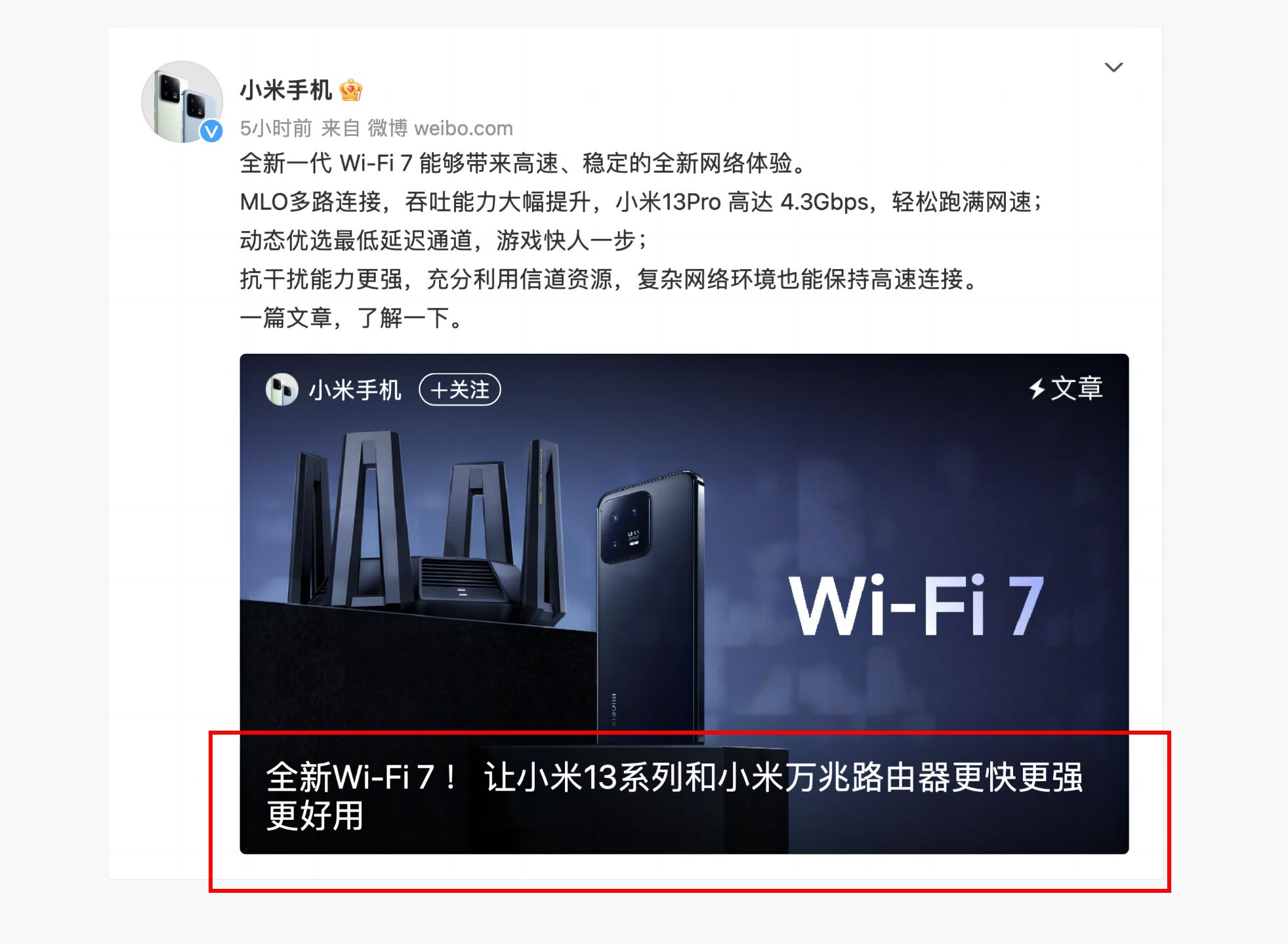Open the 小米手机 profile avatar photo

(182, 102)
